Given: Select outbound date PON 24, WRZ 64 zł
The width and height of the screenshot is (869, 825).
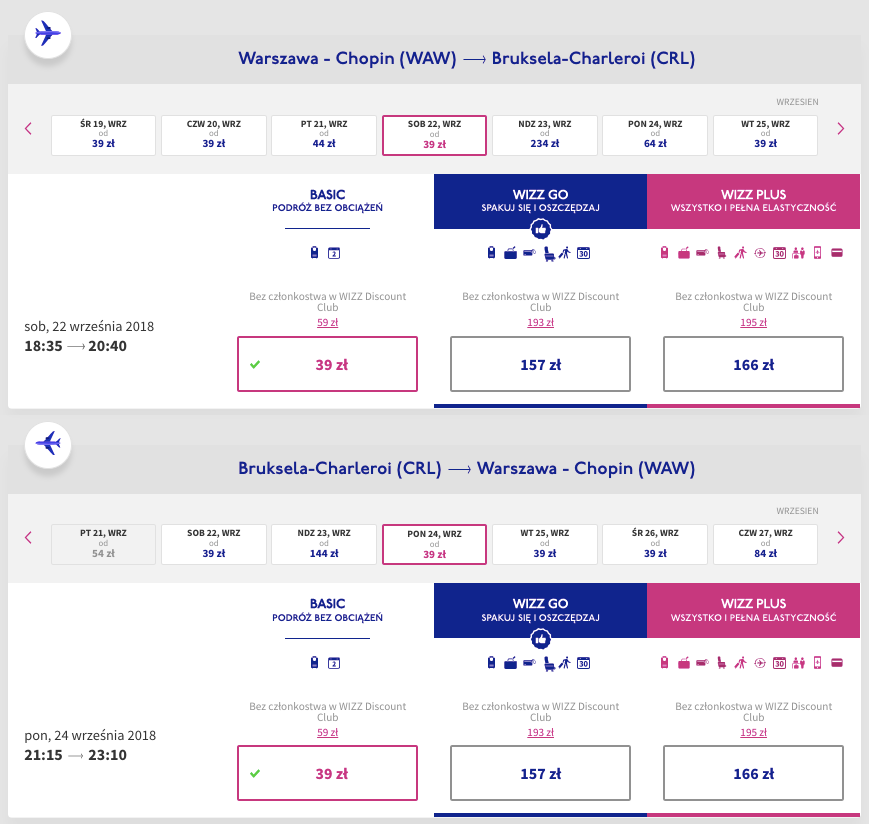Looking at the screenshot, I should tap(655, 135).
